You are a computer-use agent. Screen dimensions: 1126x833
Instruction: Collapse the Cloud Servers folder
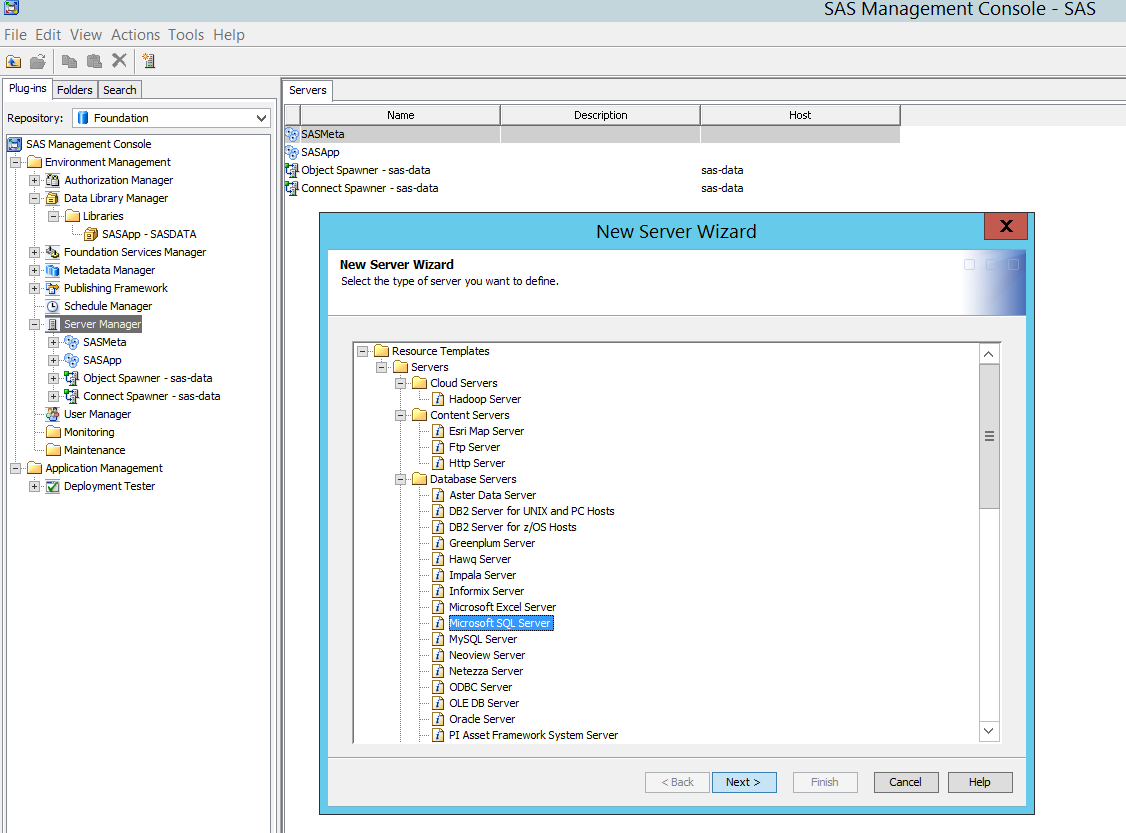[401, 383]
